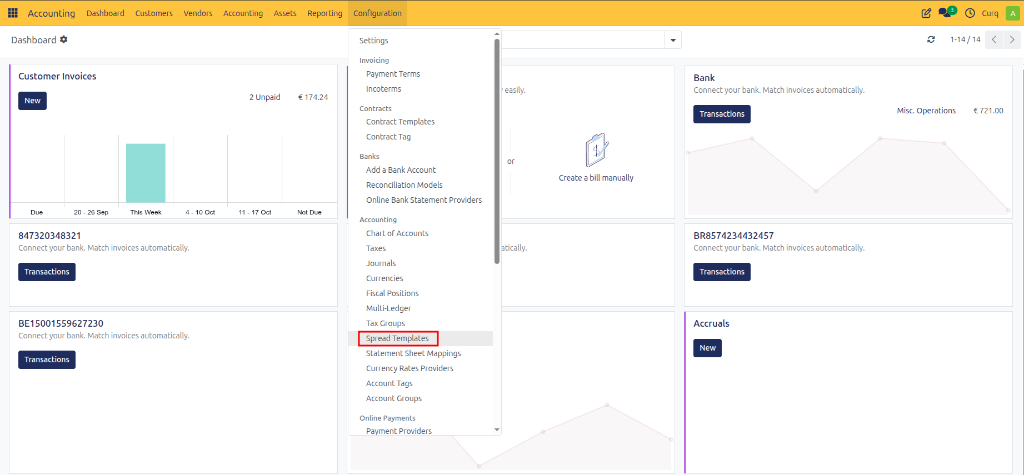Screen dimensions: 1024x475
Task: Open the Vendors menu
Action: pyautogui.click(x=198, y=13)
